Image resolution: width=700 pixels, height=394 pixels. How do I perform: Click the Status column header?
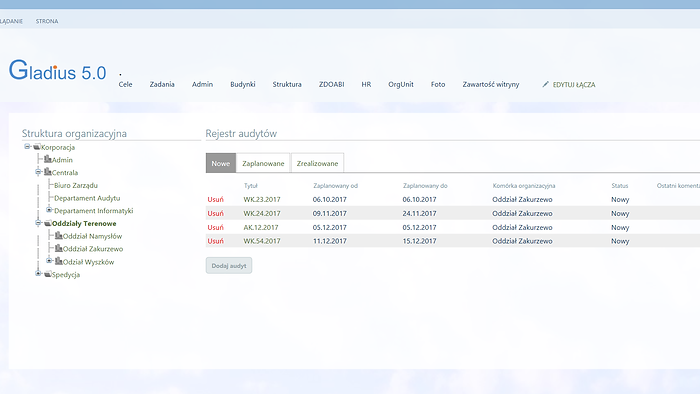coord(620,186)
